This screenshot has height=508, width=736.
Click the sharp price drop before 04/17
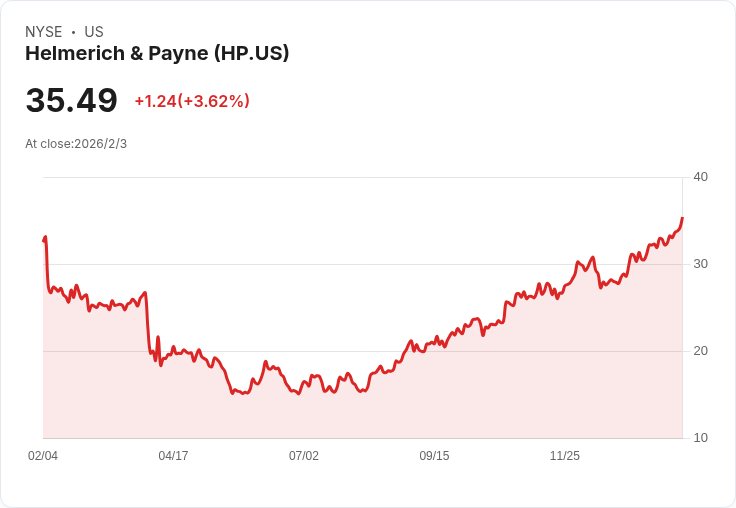(147, 324)
